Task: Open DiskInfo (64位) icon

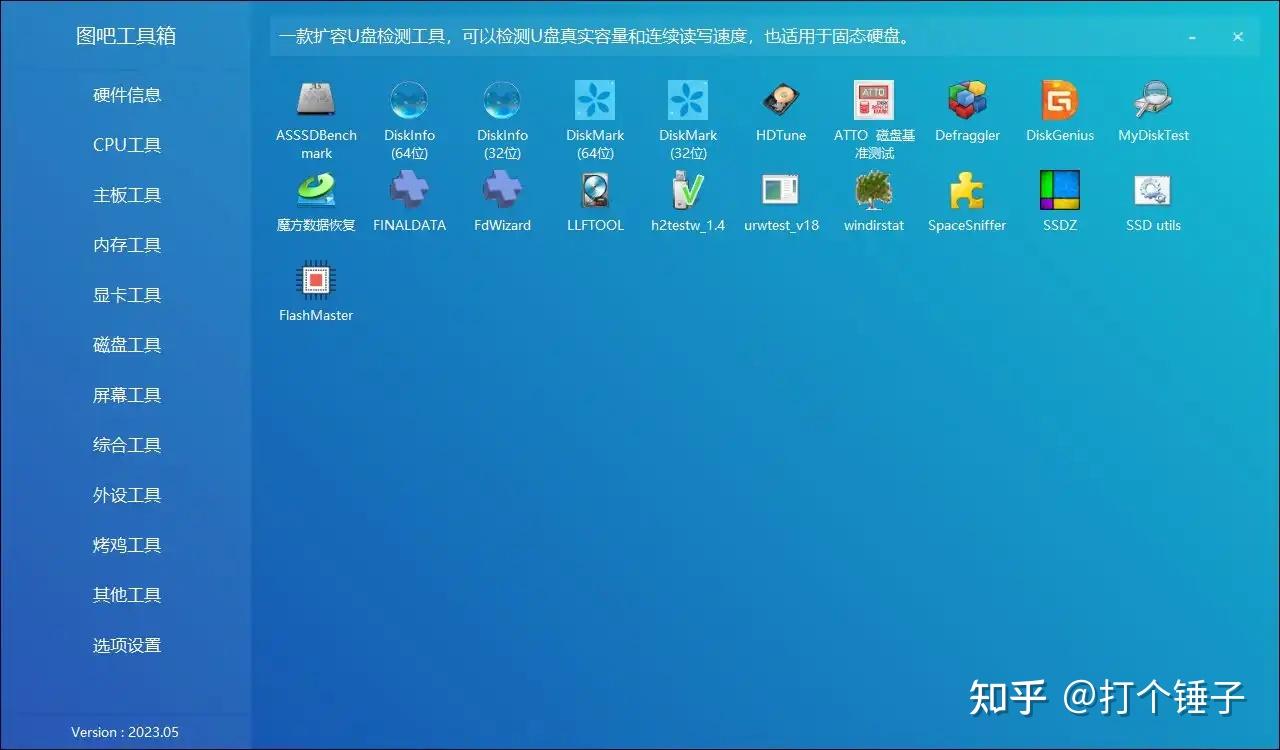Action: click(409, 100)
